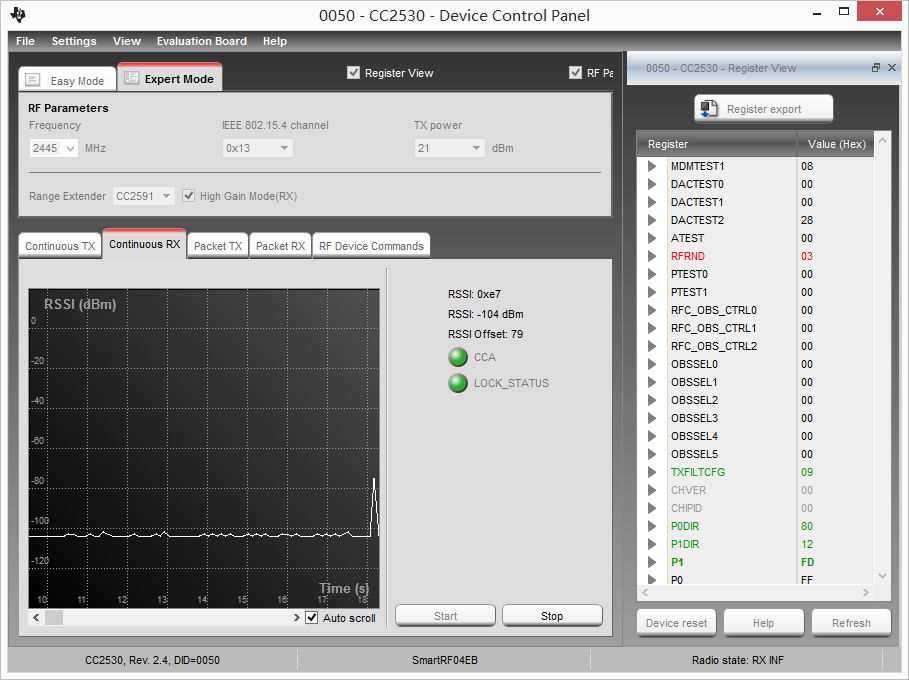Image resolution: width=909 pixels, height=680 pixels.
Task: Expand the MDMTEST1 register row
Action: (x=652, y=166)
